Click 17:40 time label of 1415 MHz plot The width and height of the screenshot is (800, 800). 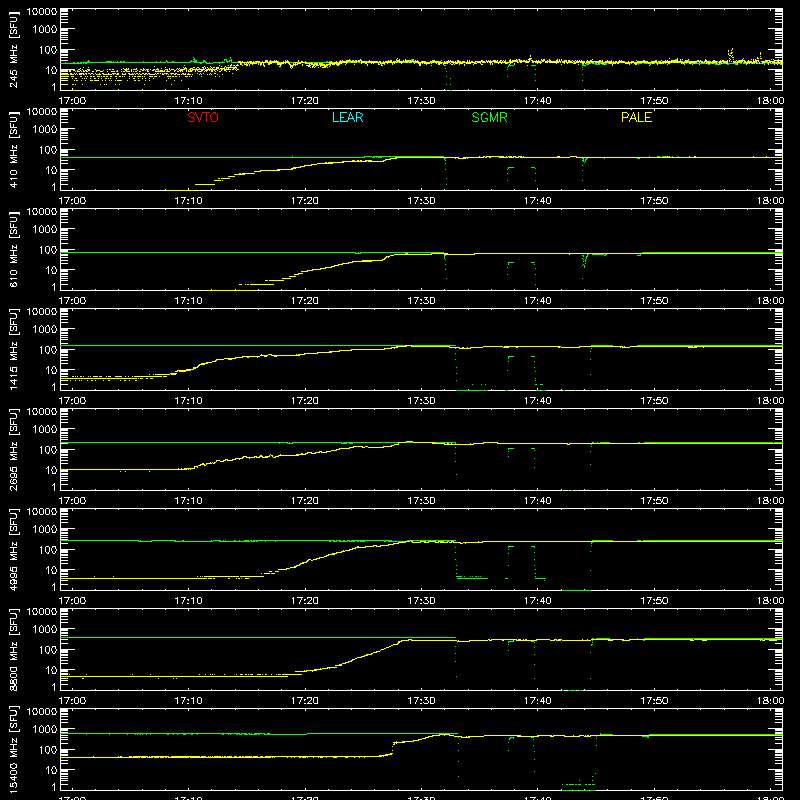click(x=538, y=401)
